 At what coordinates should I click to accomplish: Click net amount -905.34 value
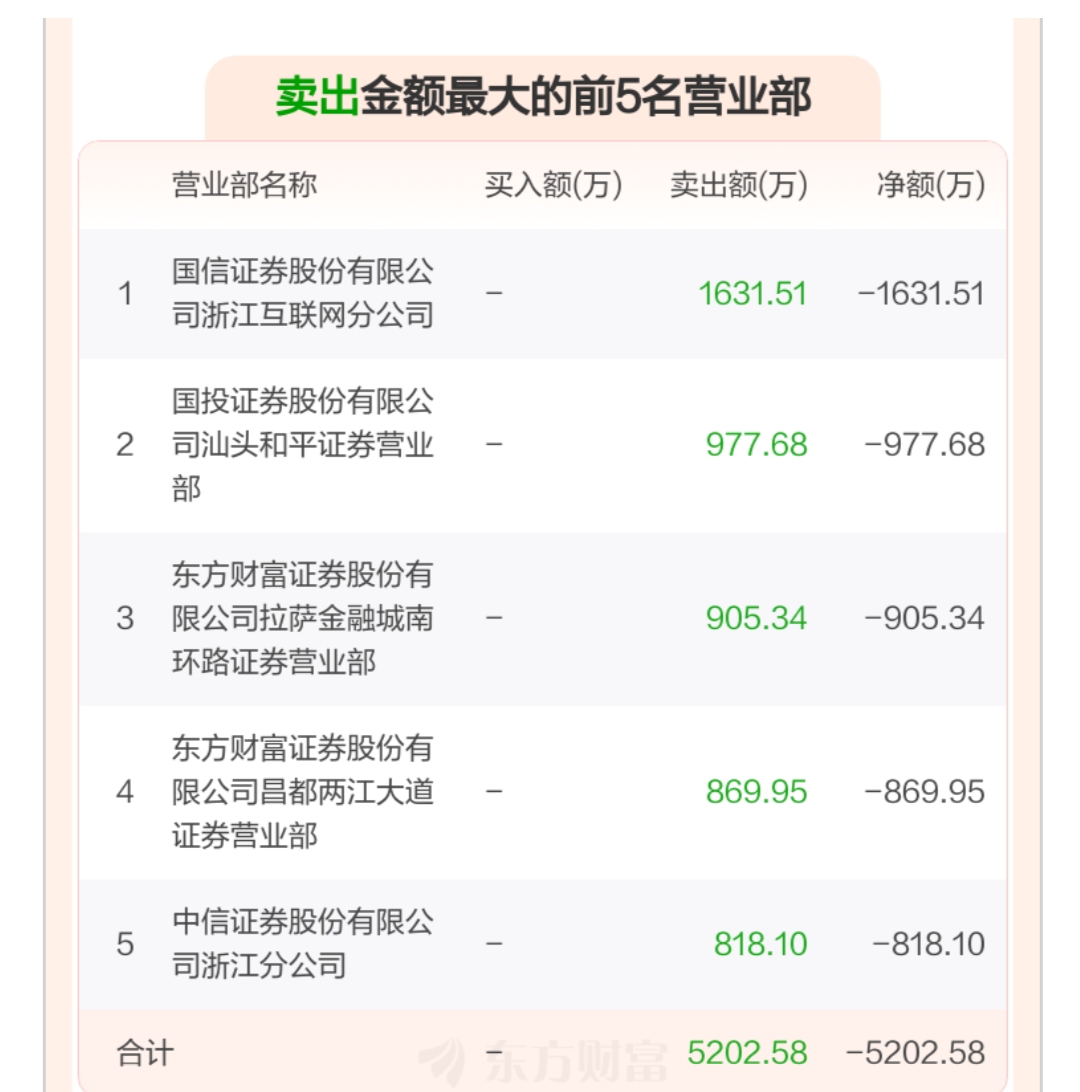[924, 618]
